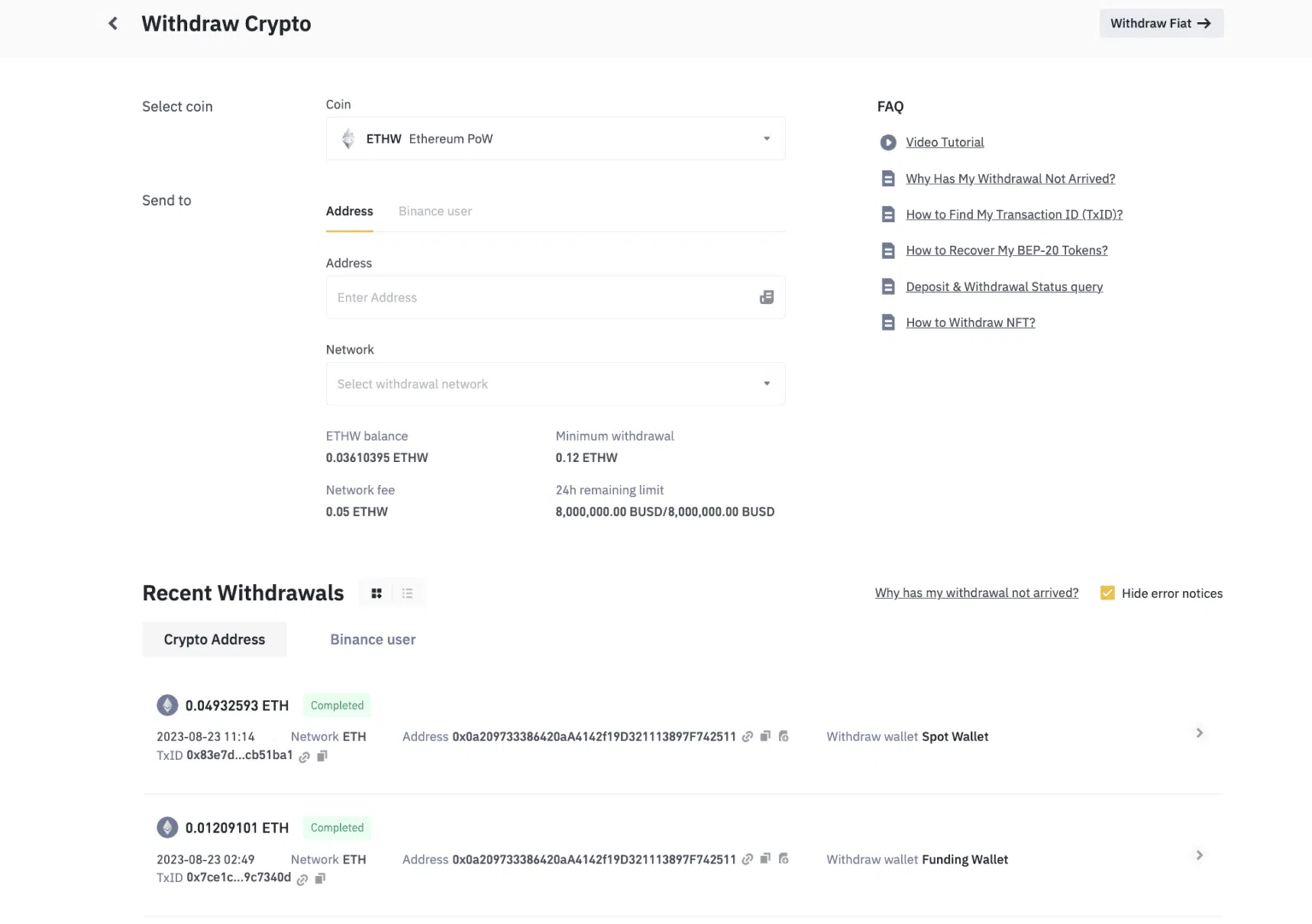Open the FAQ link 'Why Has My Withdrawal Not Arrived?'

point(1010,178)
